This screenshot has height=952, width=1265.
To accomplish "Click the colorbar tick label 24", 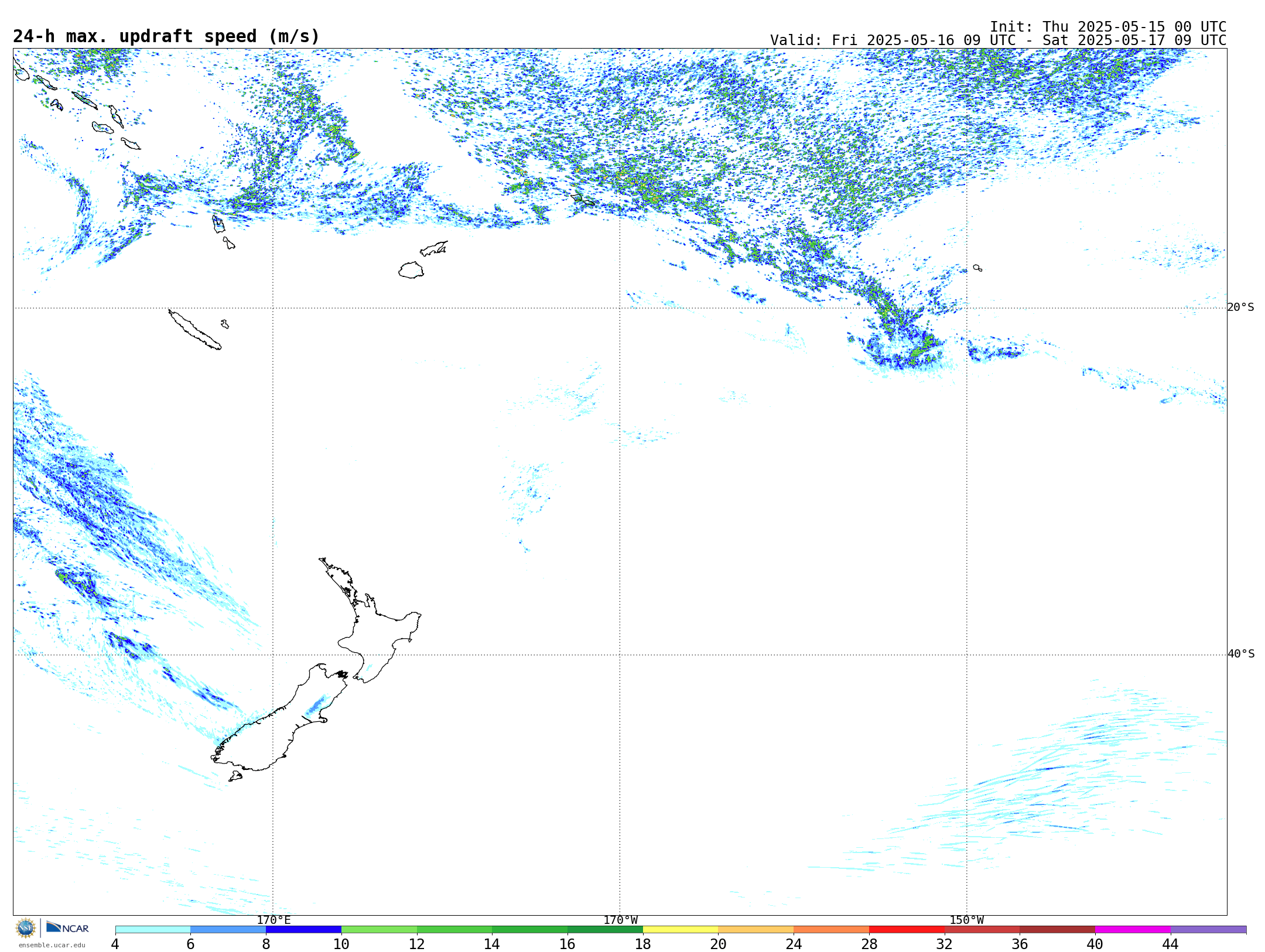I will pyautogui.click(x=794, y=944).
